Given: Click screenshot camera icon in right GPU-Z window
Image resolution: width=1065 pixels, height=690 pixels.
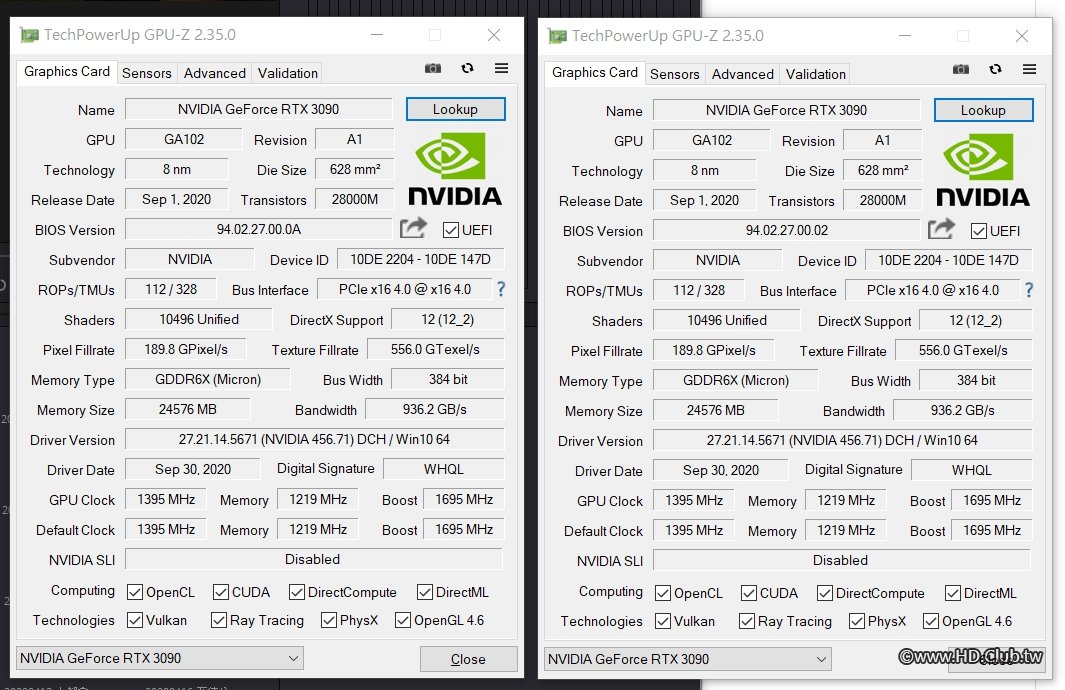Looking at the screenshot, I should 960,69.
